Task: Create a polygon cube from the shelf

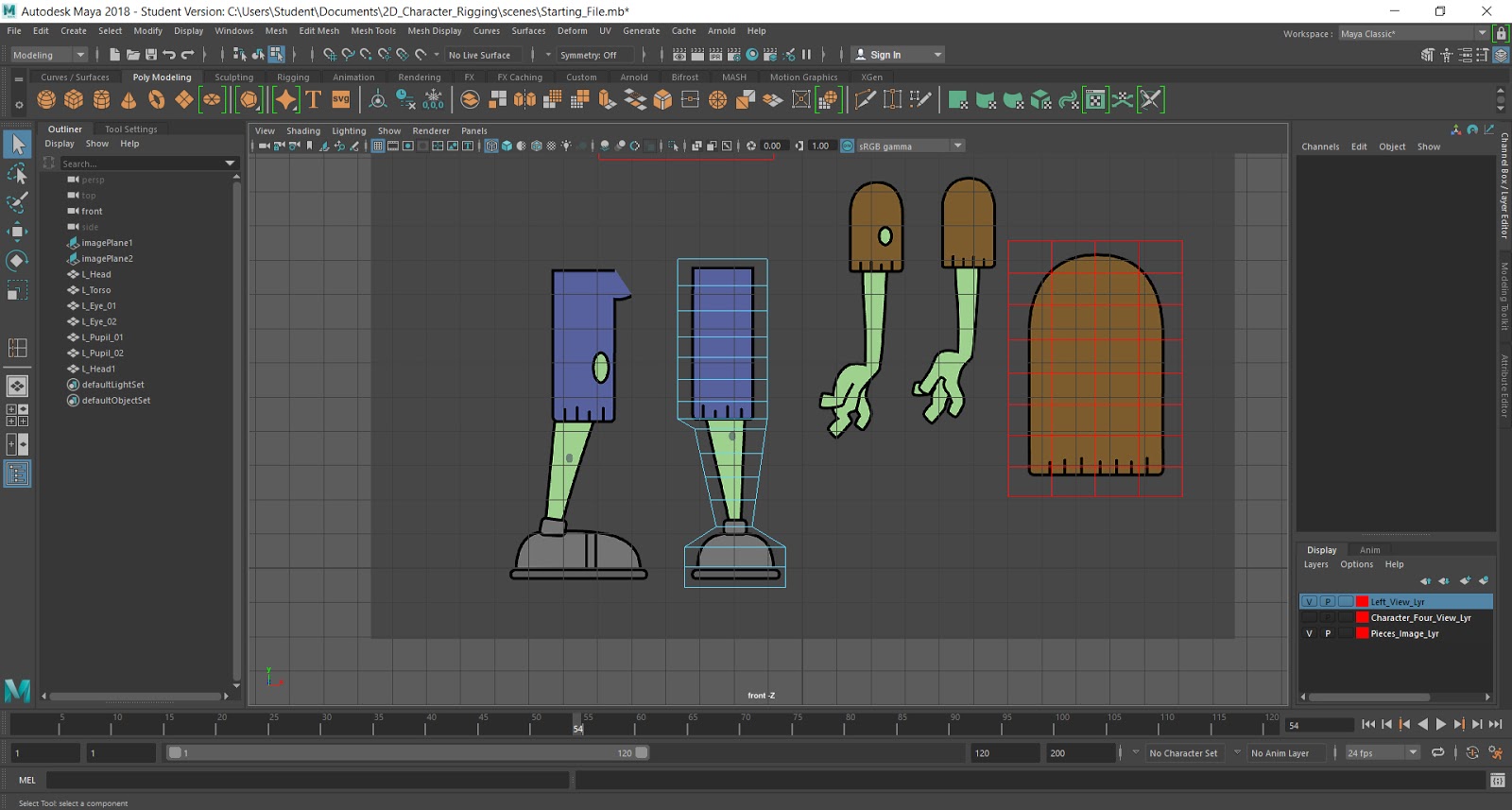Action: pos(74,99)
